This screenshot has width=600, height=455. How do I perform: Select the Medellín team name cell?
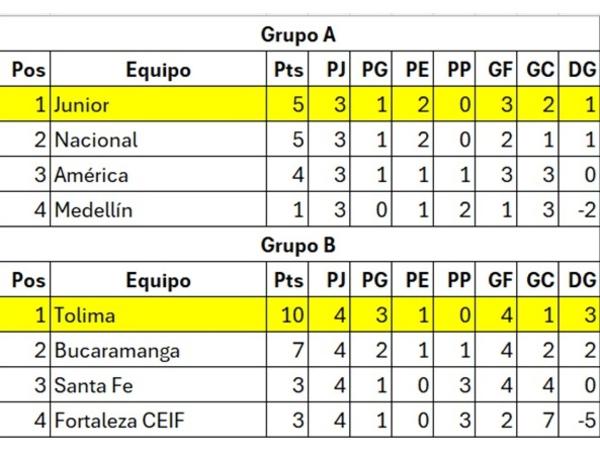point(158,210)
